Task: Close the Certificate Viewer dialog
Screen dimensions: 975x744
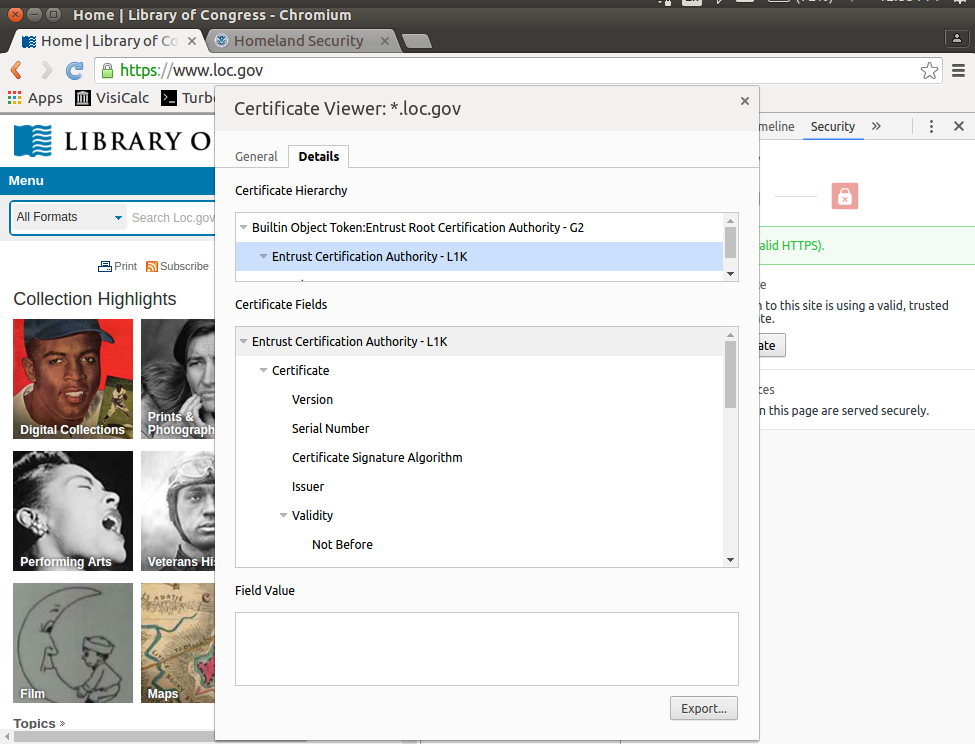Action: (744, 101)
